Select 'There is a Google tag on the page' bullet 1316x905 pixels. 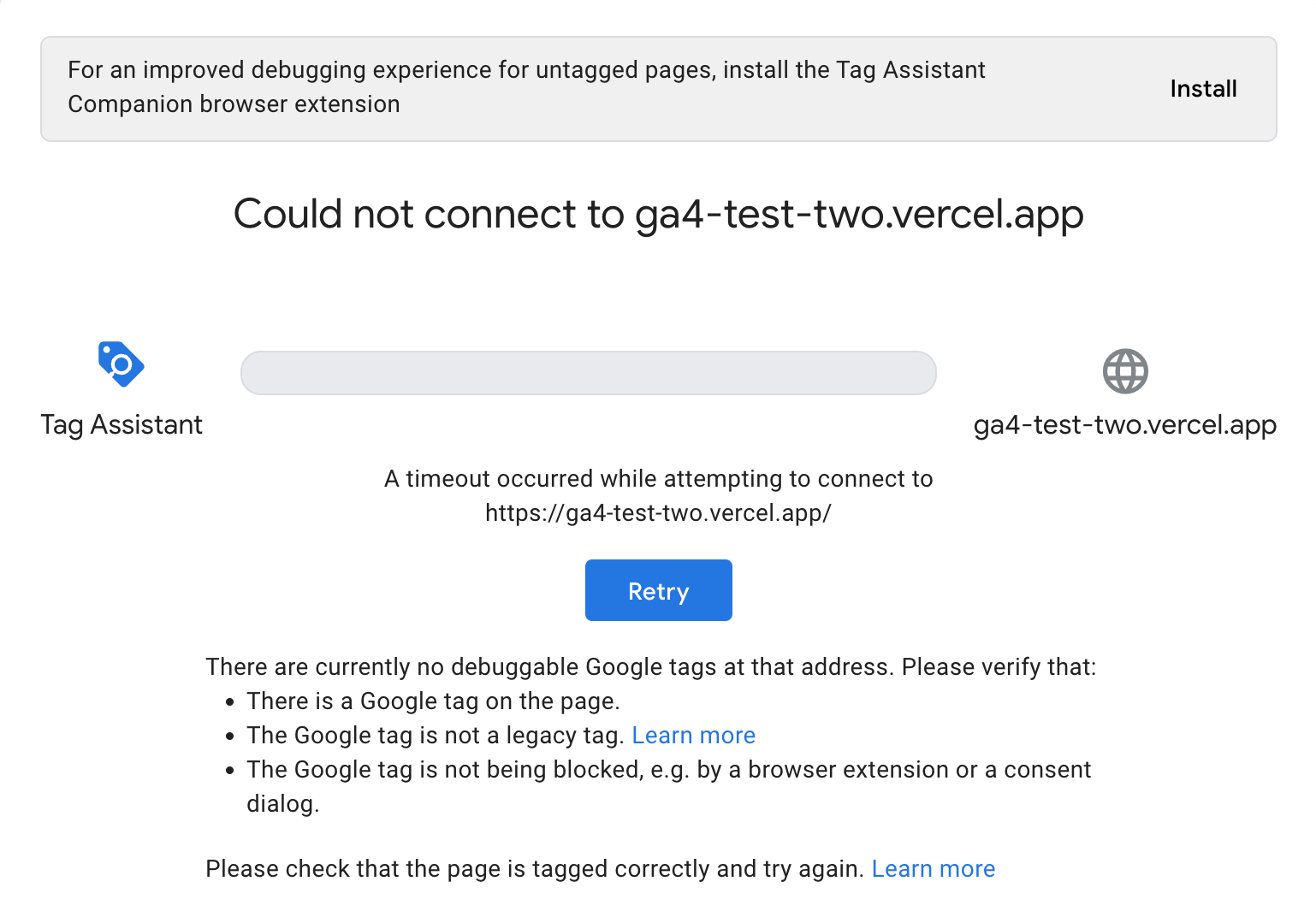pos(433,701)
